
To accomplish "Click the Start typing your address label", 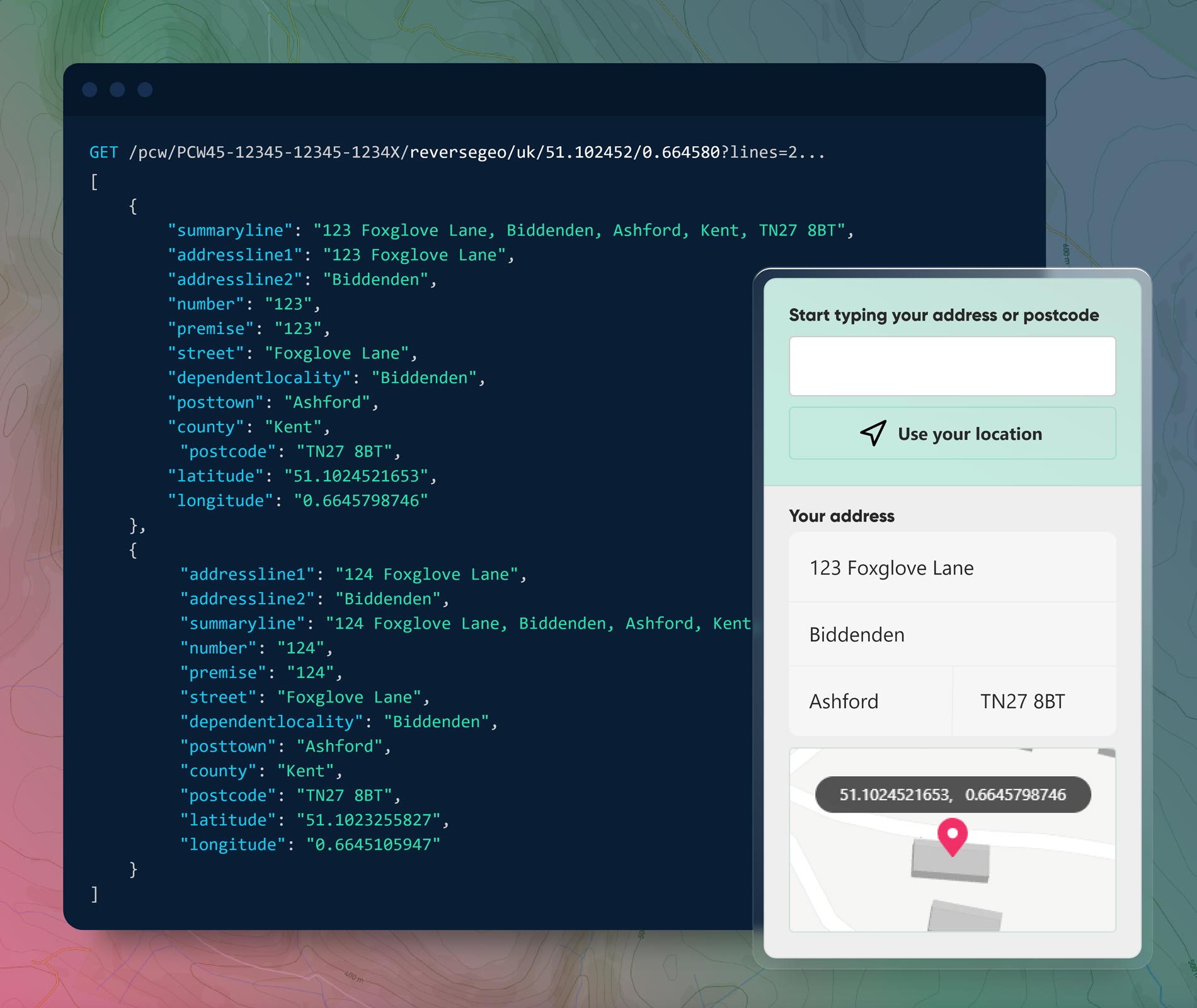I will coord(944,315).
